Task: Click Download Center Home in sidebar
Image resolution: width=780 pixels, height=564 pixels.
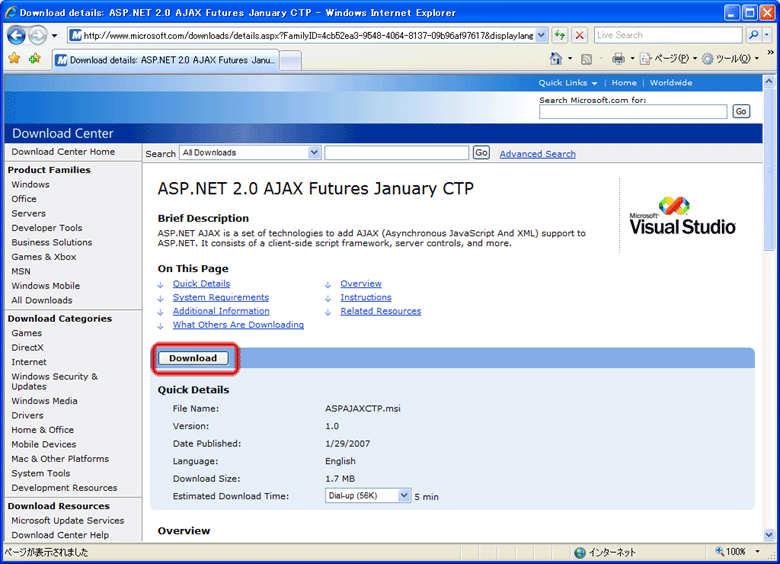Action: click(63, 152)
